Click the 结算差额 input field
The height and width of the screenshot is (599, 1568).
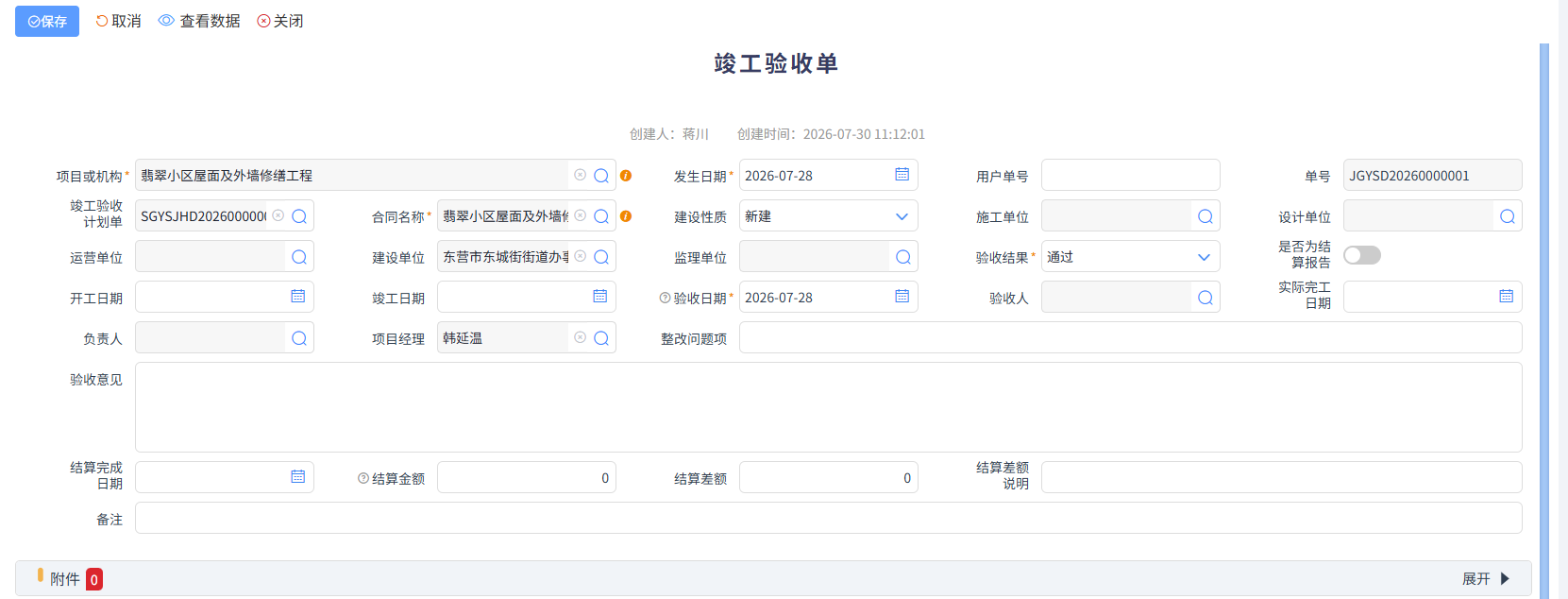[829, 477]
